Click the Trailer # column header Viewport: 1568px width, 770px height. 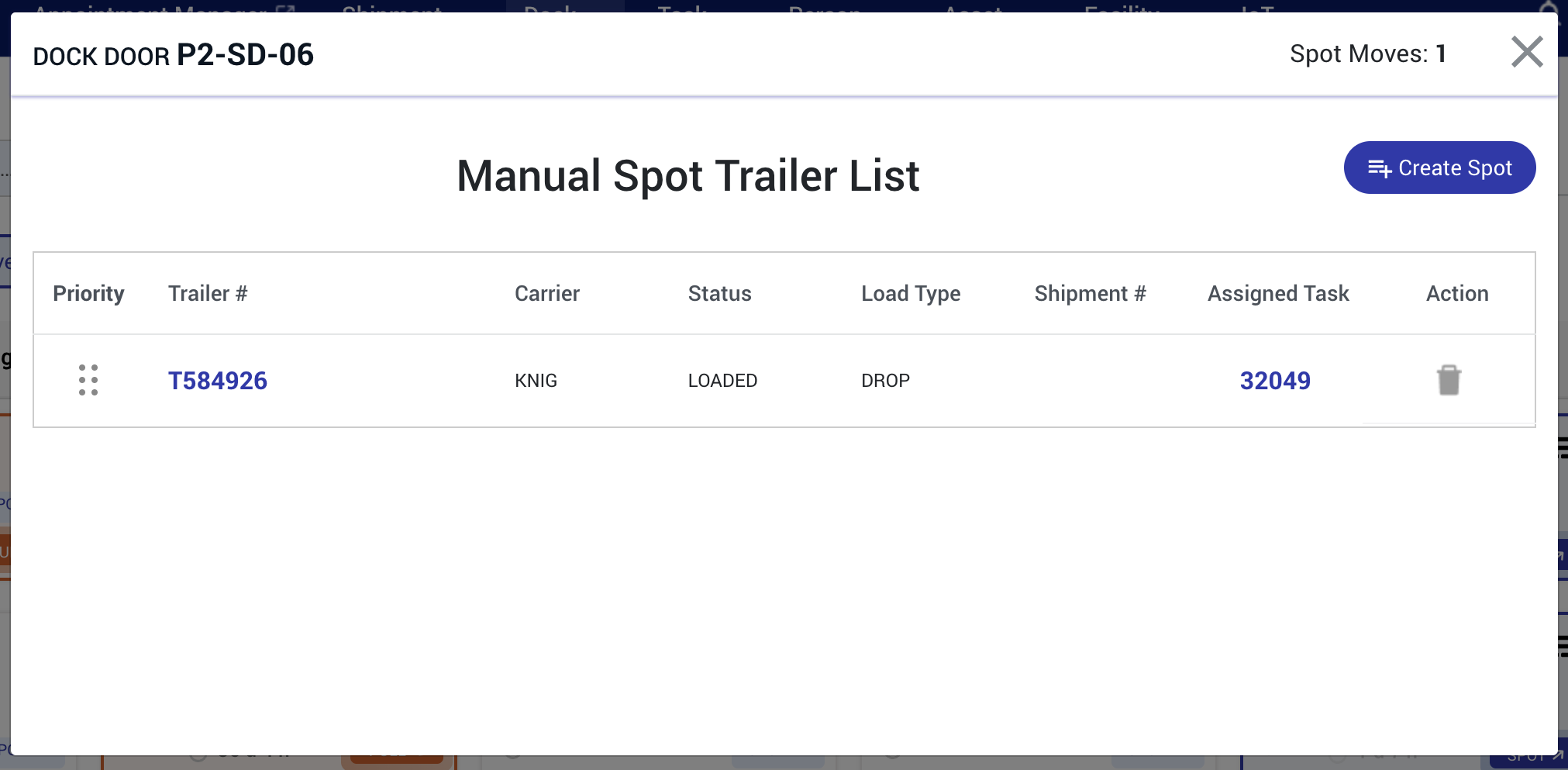click(x=208, y=293)
